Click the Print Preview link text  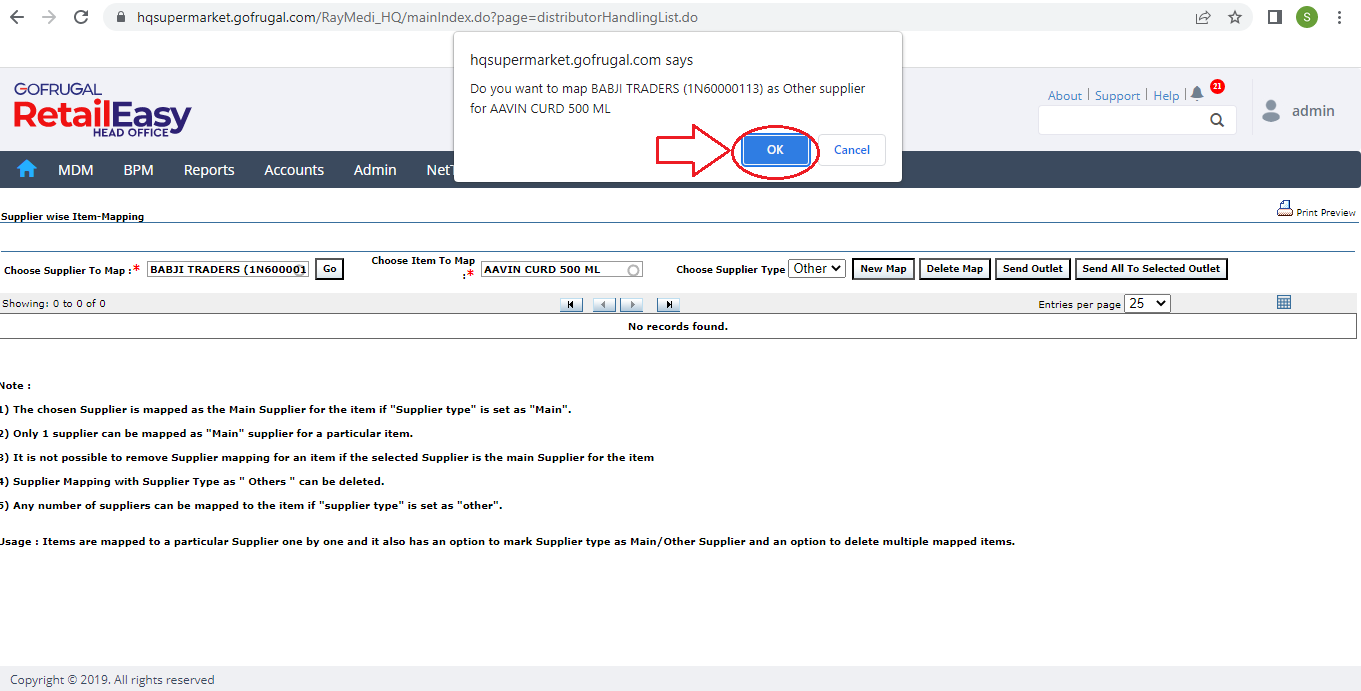coord(1326,213)
